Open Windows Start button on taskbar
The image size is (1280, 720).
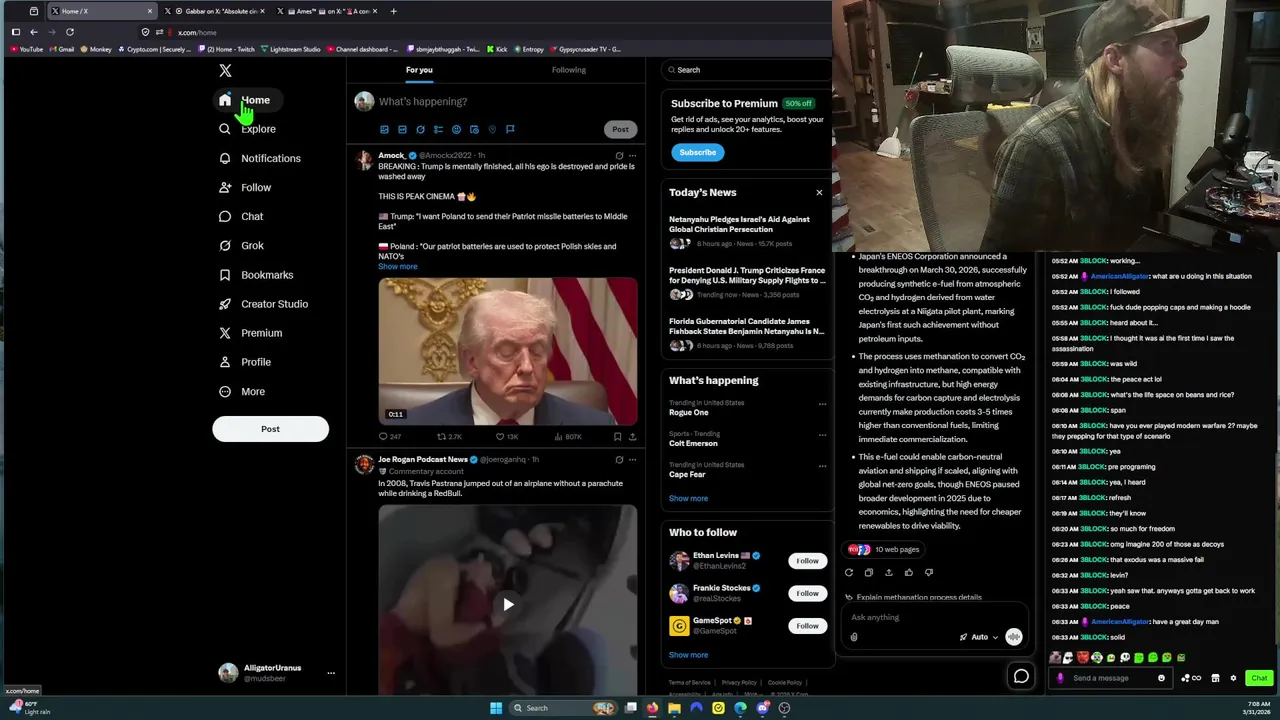[x=496, y=708]
